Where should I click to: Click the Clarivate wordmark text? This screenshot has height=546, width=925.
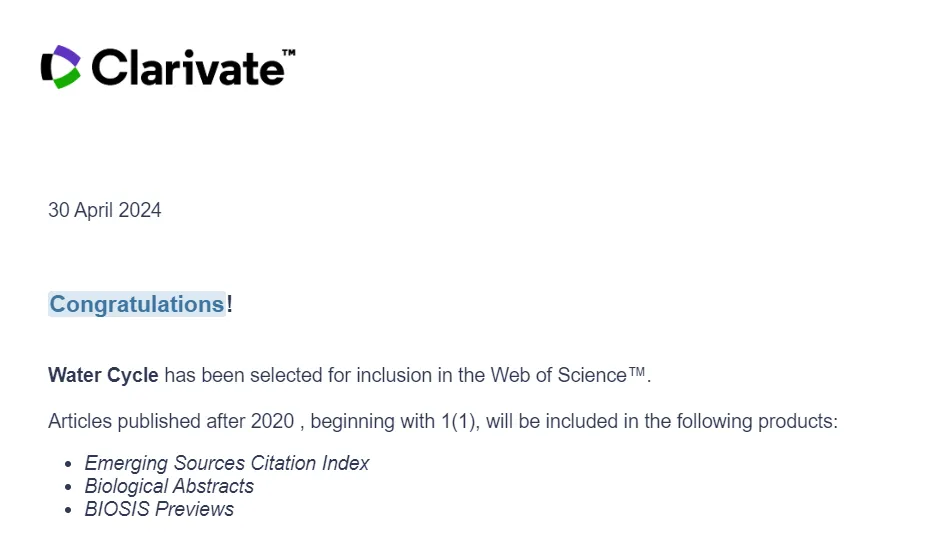187,68
